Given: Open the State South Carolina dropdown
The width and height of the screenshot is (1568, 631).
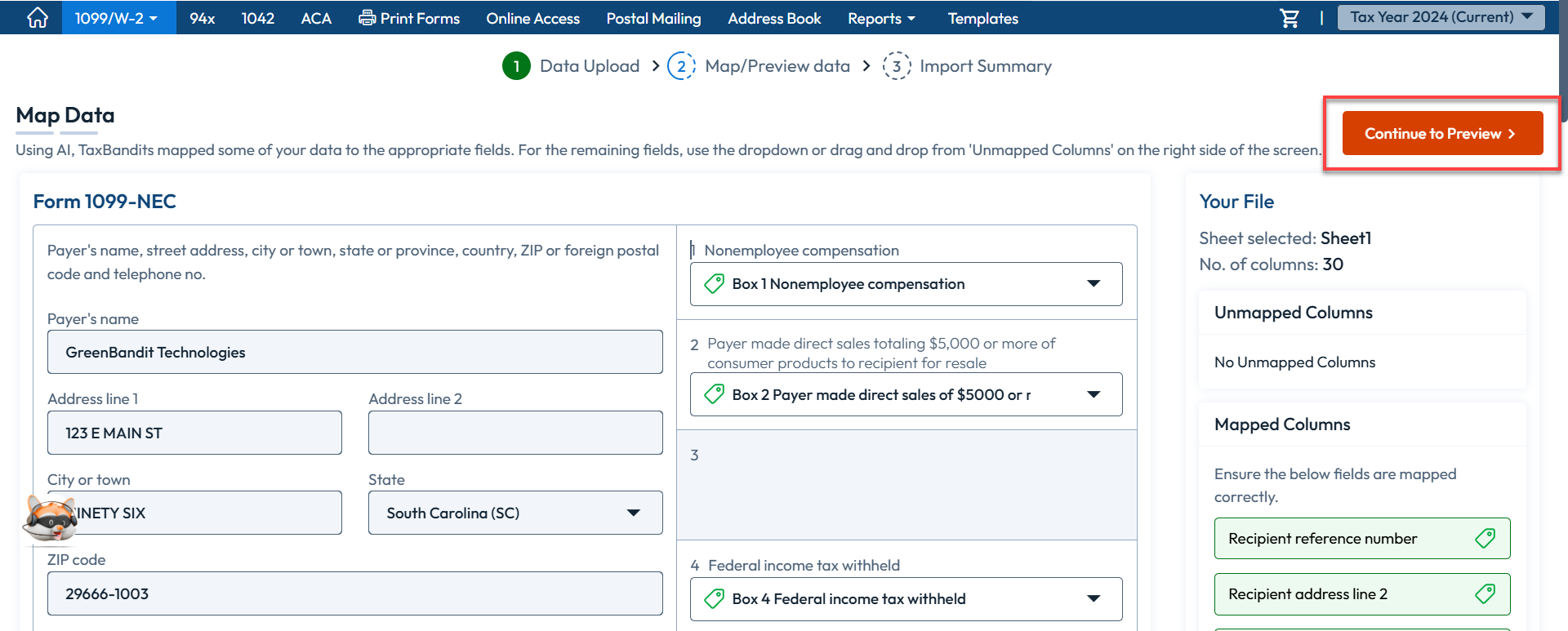Looking at the screenshot, I should pyautogui.click(x=515, y=513).
